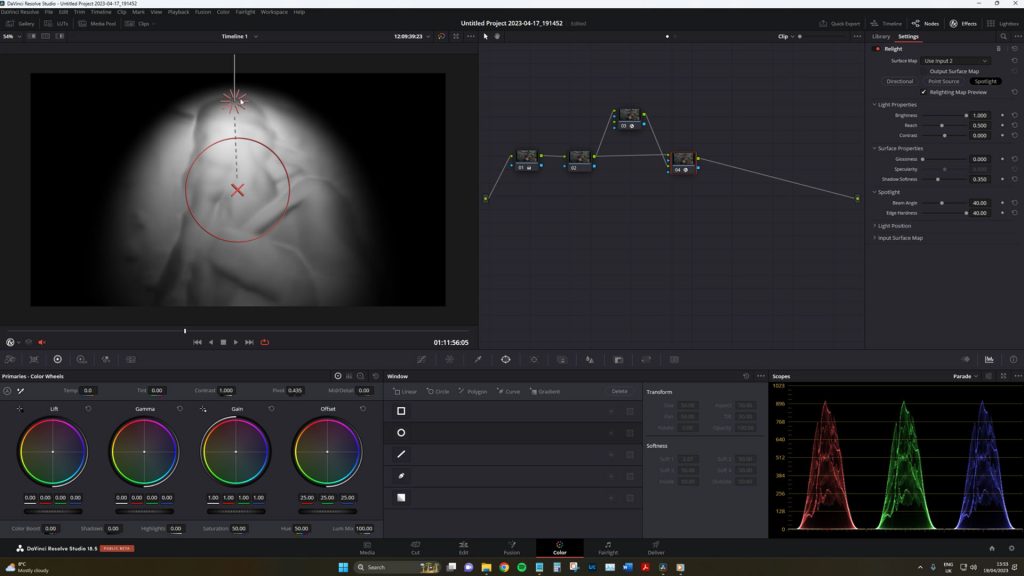Open the Color Warper palette icon

450,359
